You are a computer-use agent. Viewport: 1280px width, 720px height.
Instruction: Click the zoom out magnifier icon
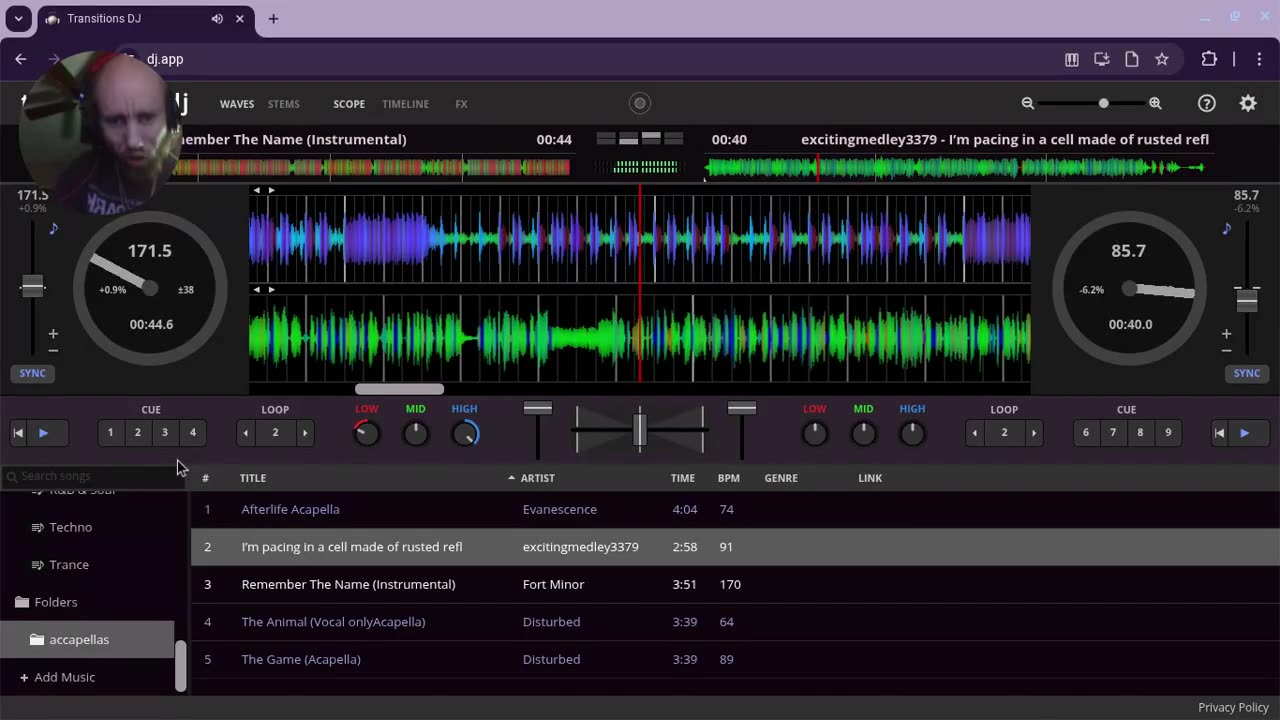pyautogui.click(x=1027, y=103)
